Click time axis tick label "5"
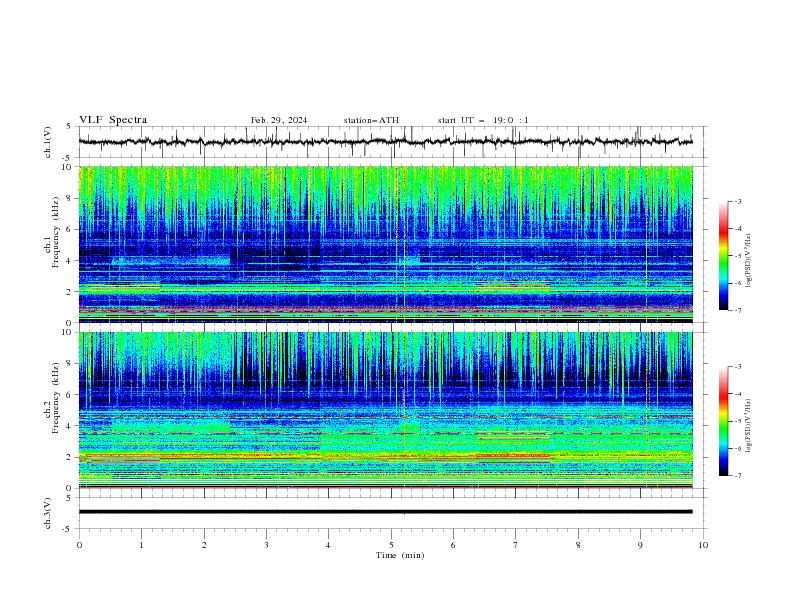 [x=391, y=545]
